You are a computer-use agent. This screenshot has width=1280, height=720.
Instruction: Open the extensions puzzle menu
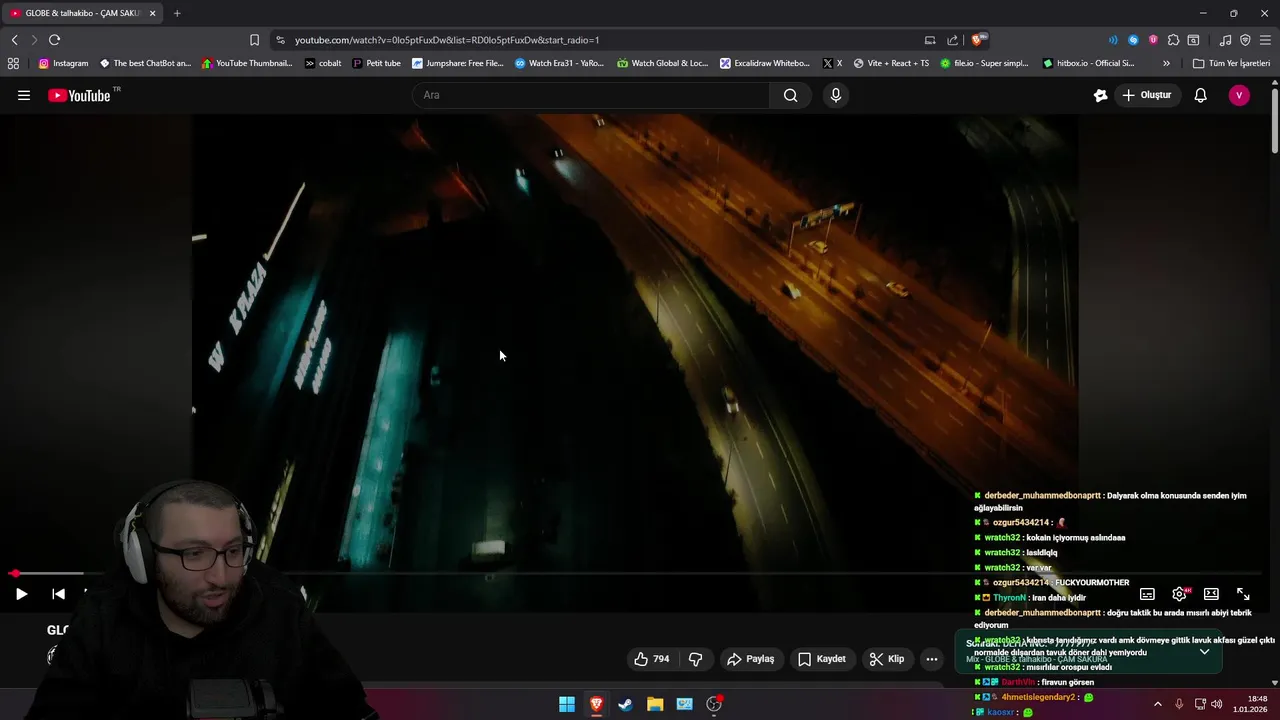[x=1173, y=40]
